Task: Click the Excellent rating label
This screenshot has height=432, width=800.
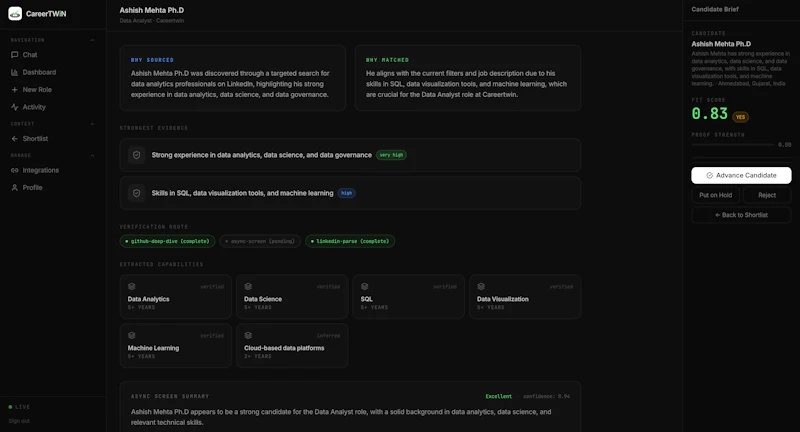Action: (x=498, y=396)
